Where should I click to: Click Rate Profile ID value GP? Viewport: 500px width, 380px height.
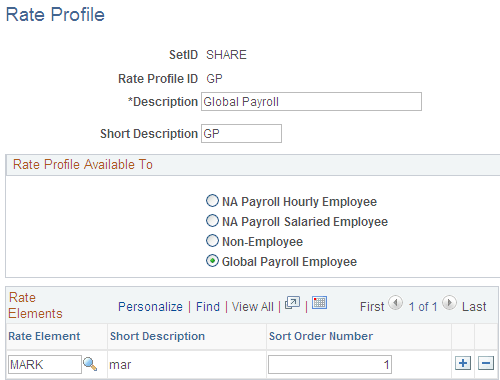pos(214,79)
